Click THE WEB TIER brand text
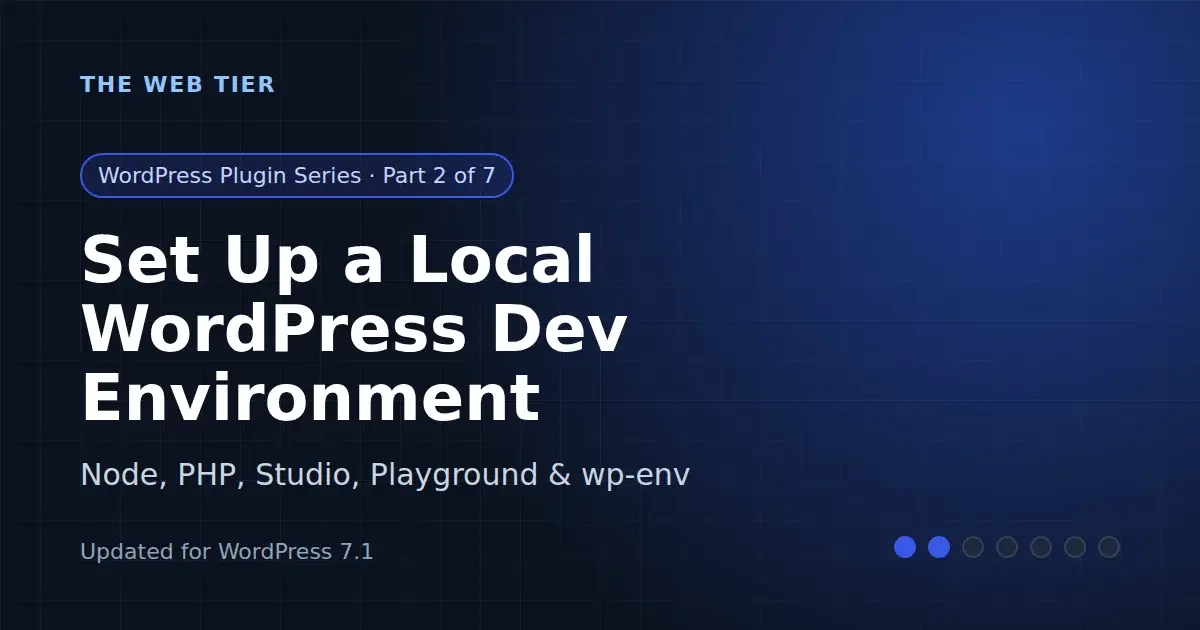 tap(177, 85)
